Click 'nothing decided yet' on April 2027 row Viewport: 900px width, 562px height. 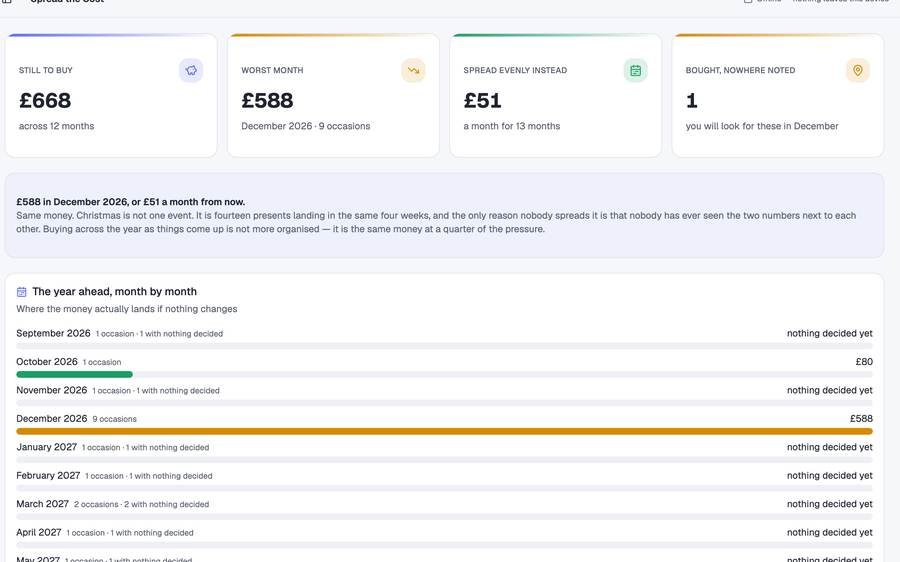[x=829, y=532]
